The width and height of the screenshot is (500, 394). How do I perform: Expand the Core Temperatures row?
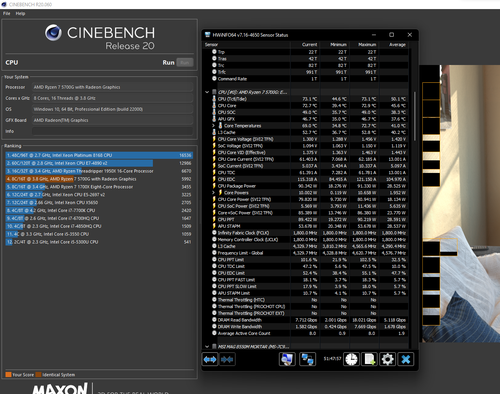tap(214, 126)
